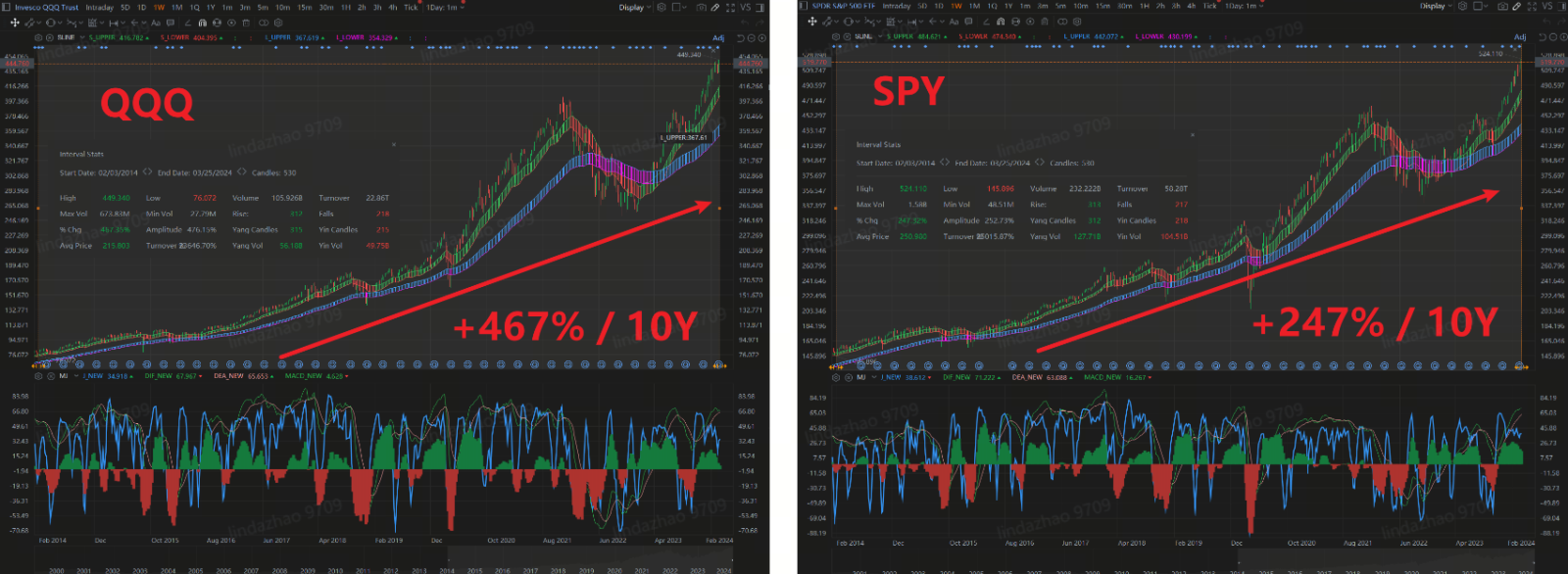This screenshot has height=574, width=1568.
Task: Remove MJ indicator with circle-x in QQQ chart
Action: (x=51, y=376)
